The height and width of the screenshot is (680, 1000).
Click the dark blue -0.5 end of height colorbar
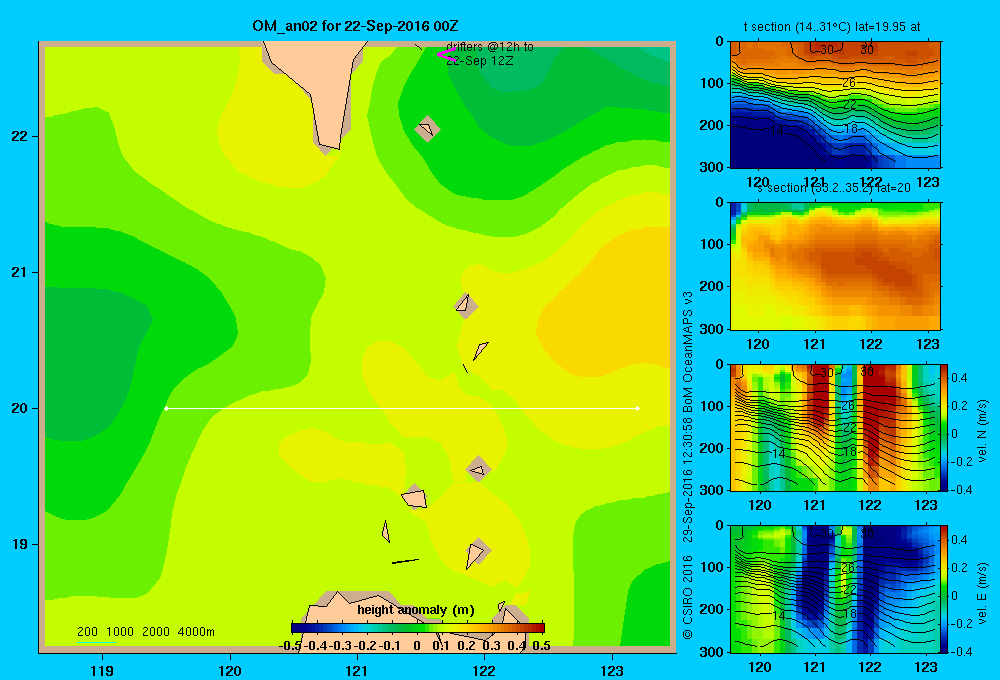[297, 628]
